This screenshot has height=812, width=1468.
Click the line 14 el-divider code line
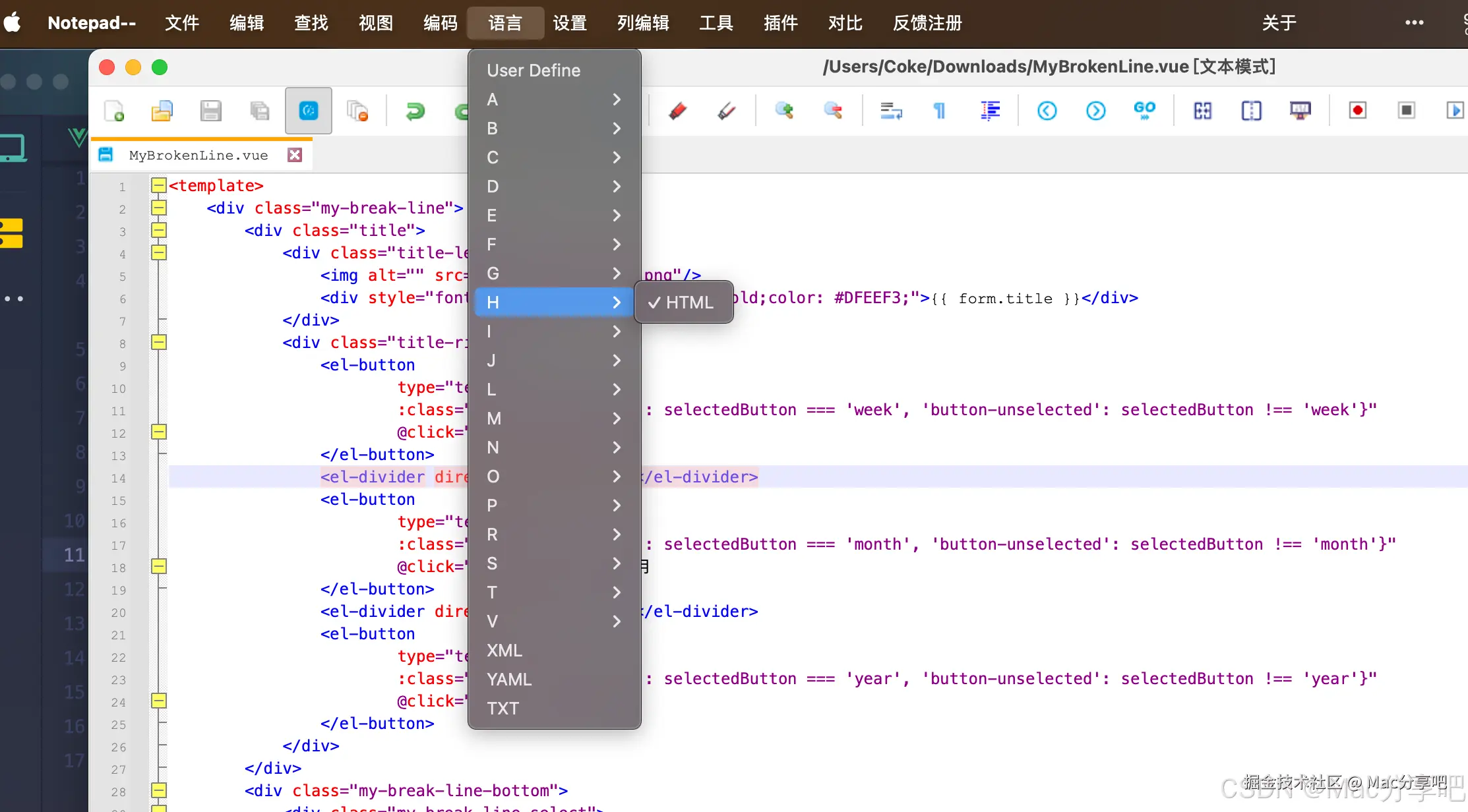point(373,477)
